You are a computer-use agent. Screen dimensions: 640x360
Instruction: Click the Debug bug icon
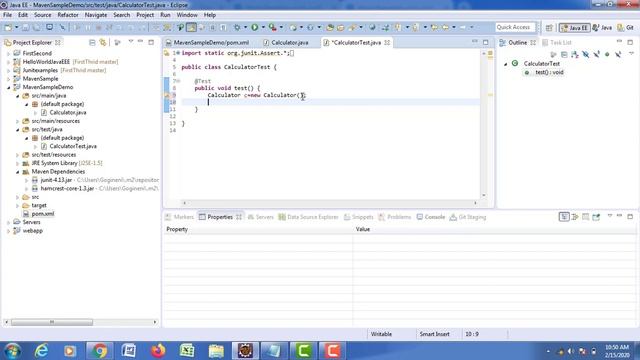(237, 27)
